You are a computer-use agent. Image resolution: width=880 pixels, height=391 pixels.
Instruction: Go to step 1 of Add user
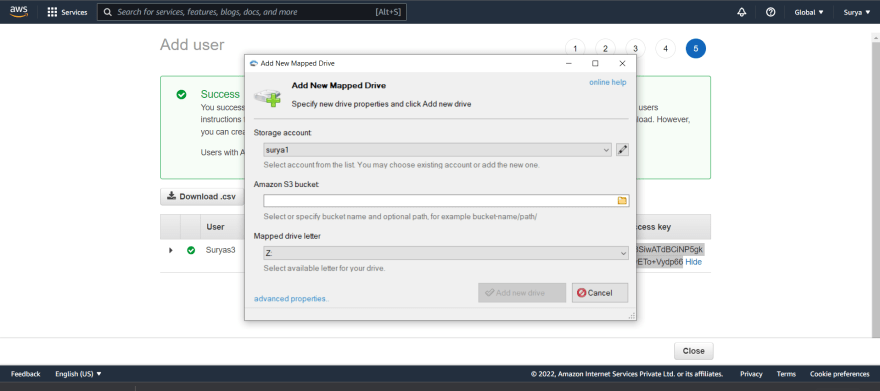pos(575,49)
